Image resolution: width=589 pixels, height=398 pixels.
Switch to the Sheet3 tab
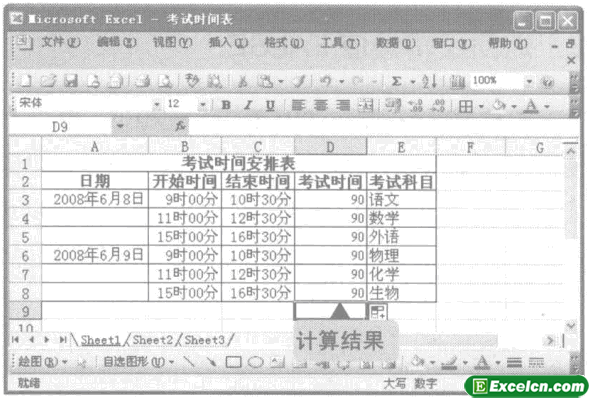pos(205,340)
